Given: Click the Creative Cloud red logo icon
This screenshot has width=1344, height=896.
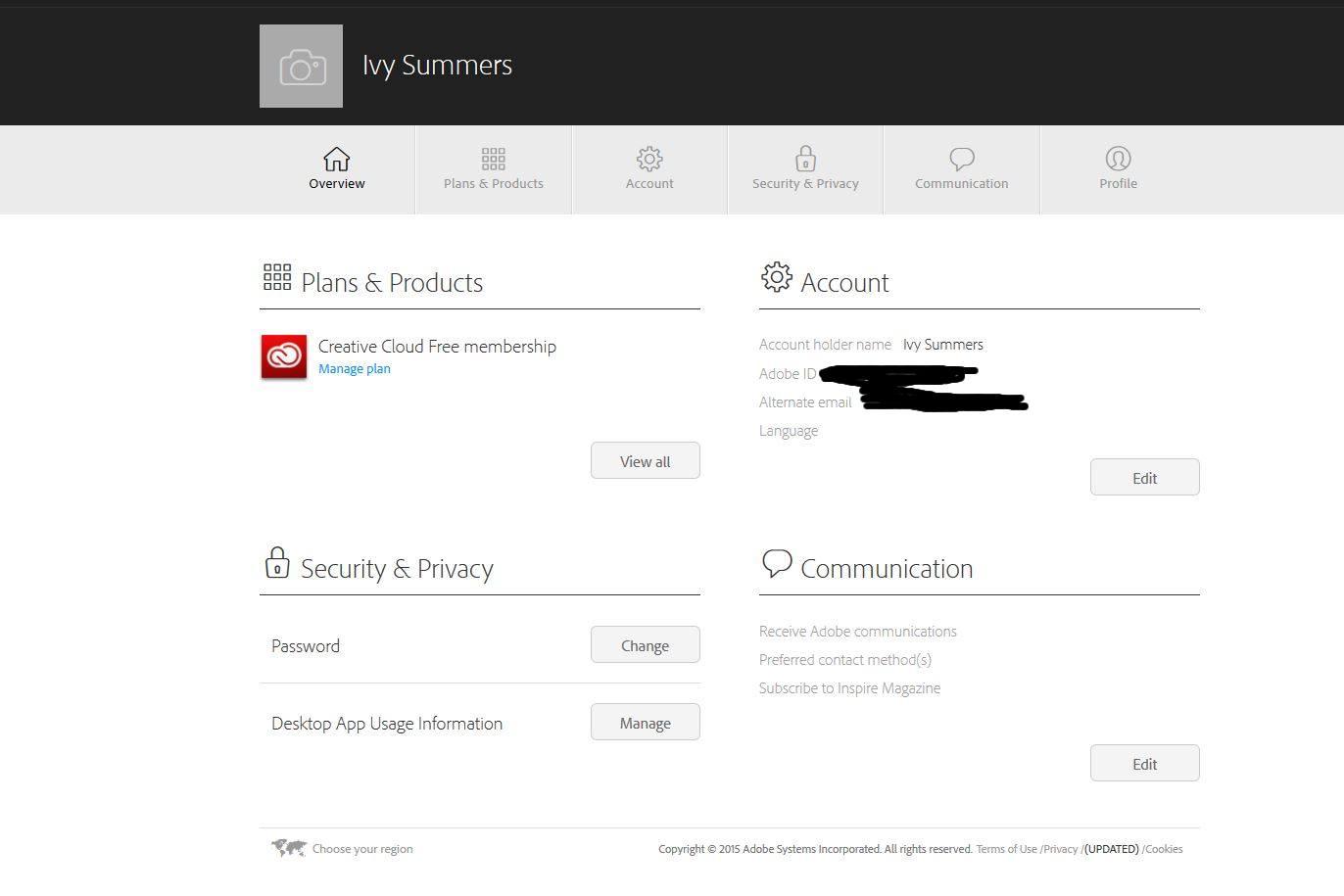Looking at the screenshot, I should click(x=284, y=356).
